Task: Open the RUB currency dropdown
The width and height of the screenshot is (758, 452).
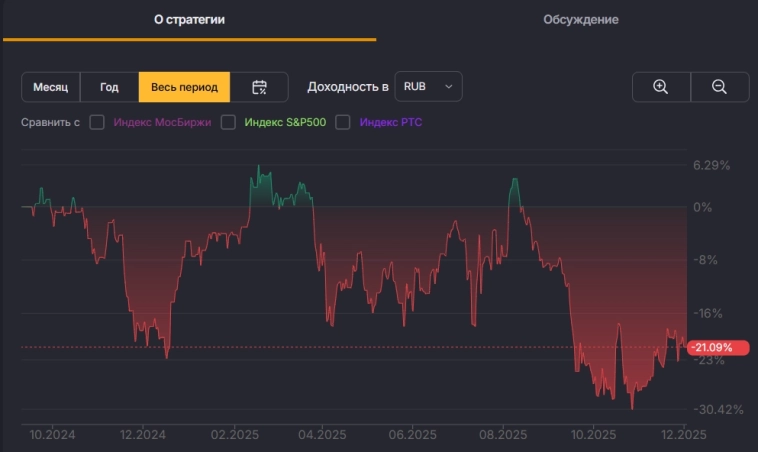Action: click(428, 87)
